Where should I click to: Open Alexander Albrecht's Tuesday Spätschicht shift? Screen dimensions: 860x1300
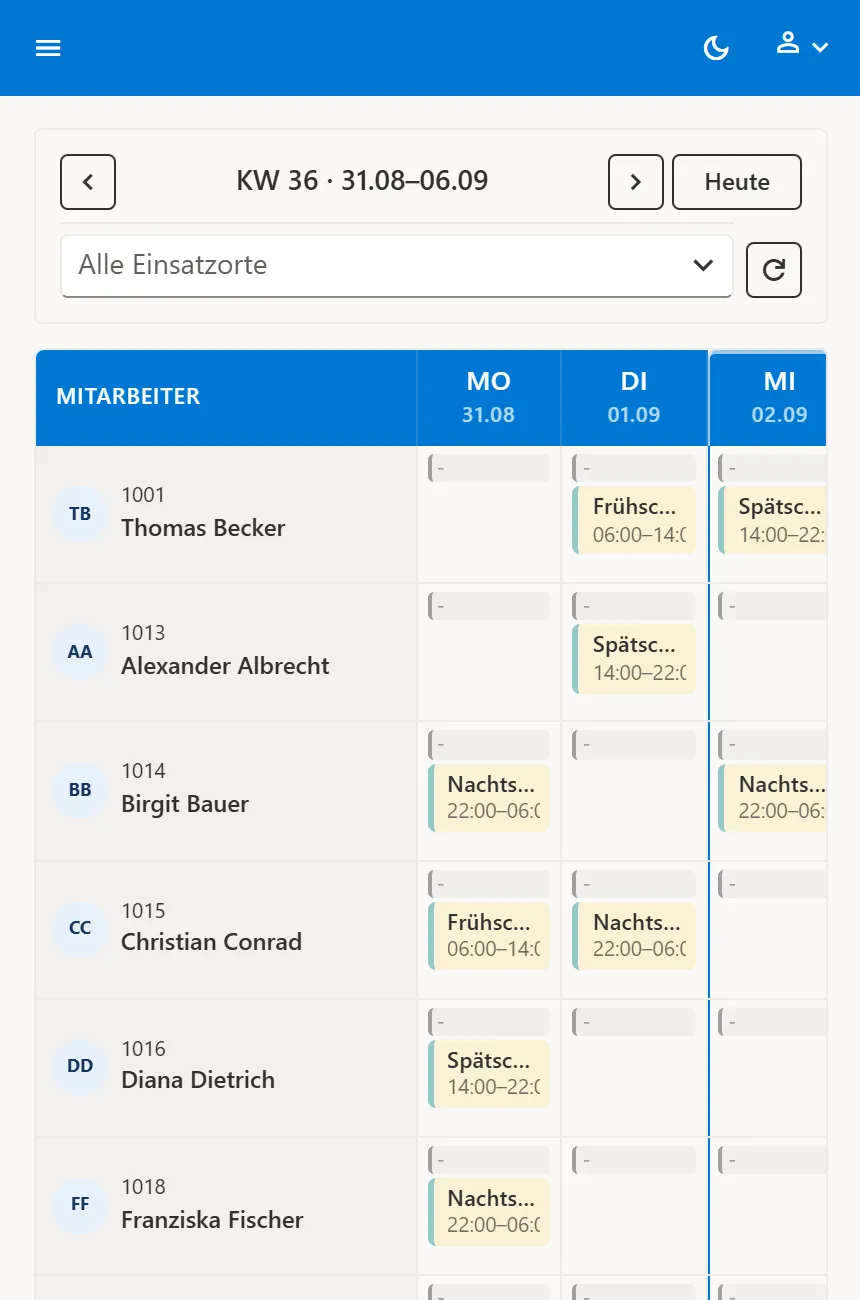coord(634,658)
